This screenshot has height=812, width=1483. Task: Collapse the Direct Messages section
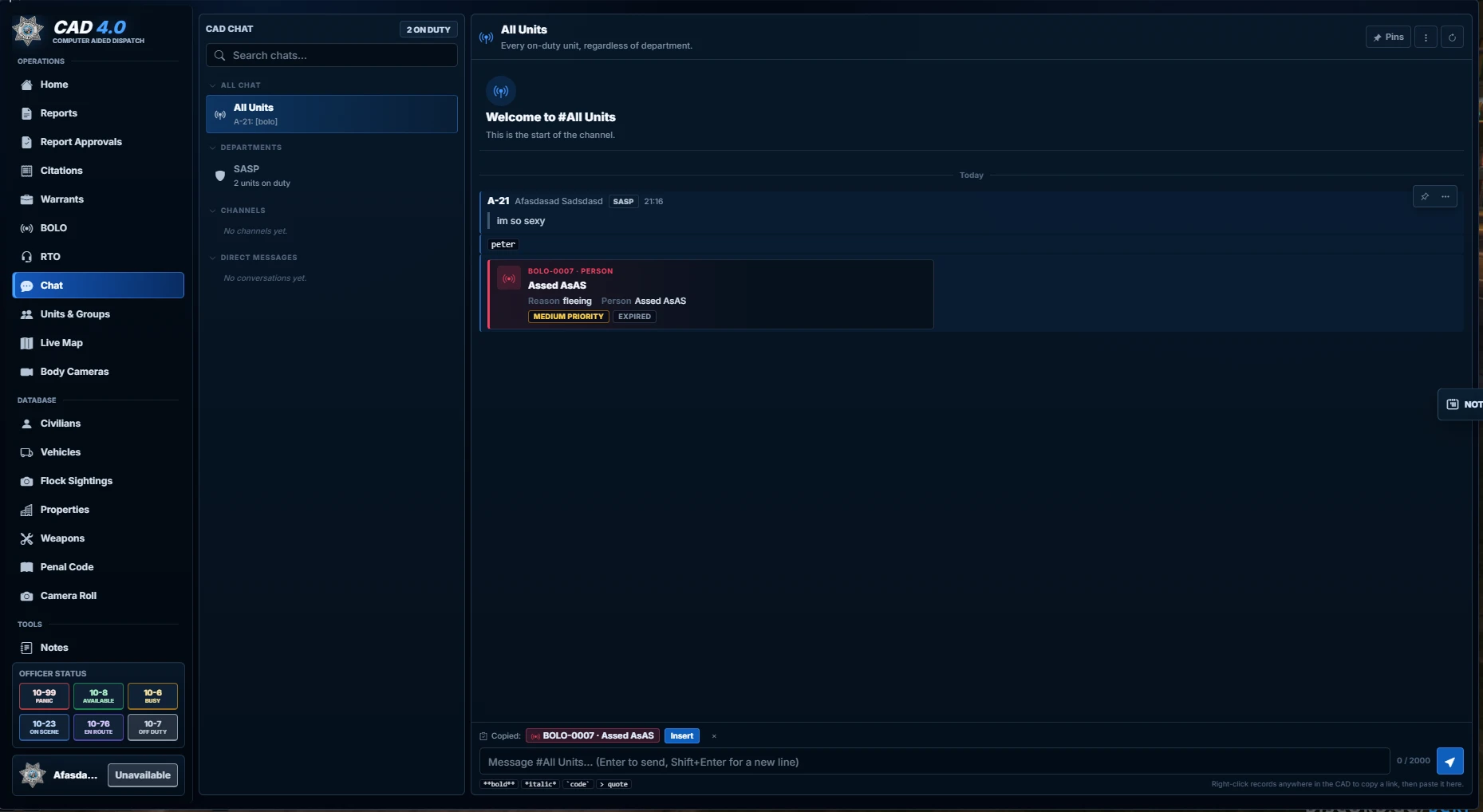(x=213, y=258)
